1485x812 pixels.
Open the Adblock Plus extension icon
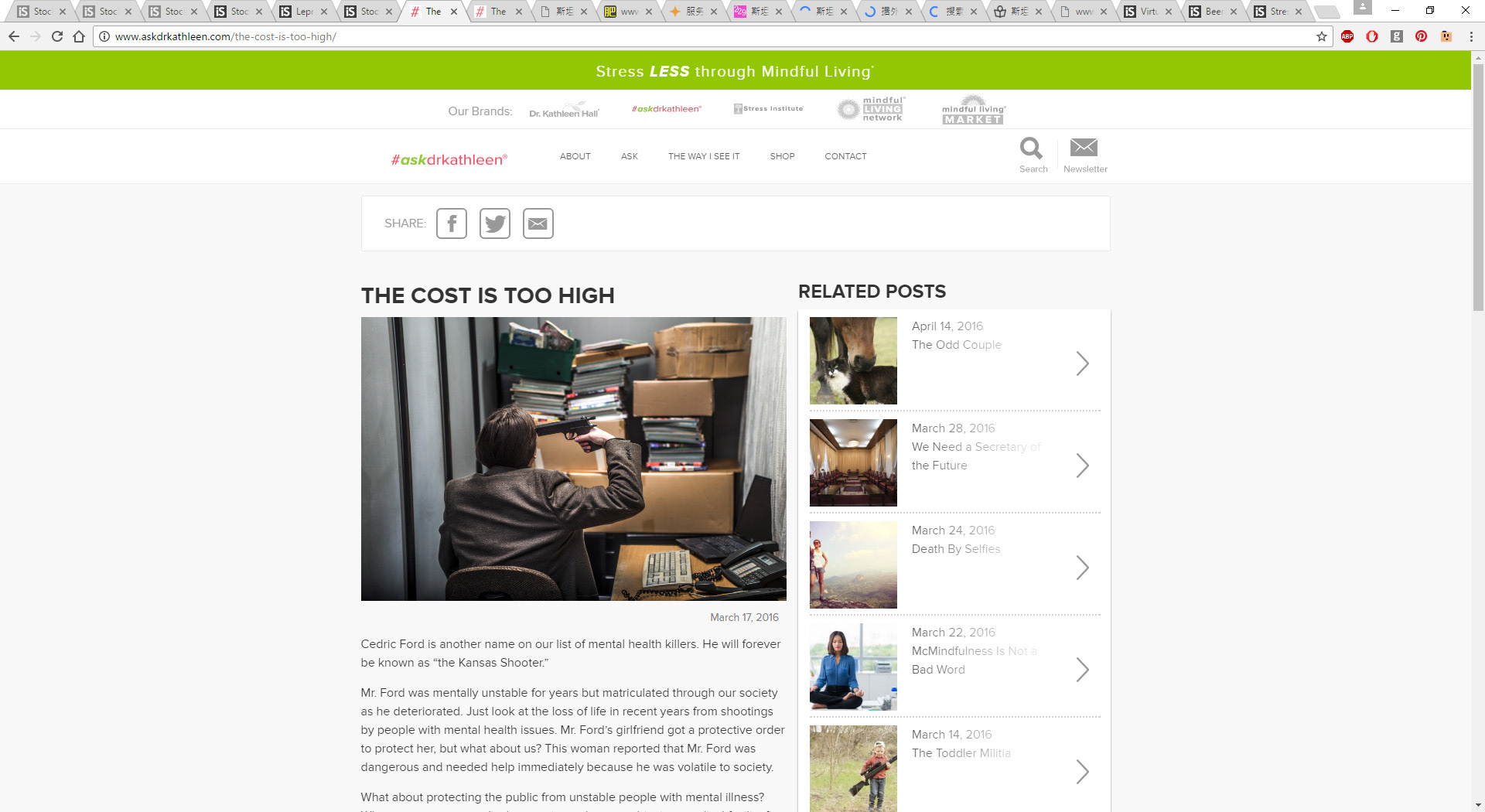[1347, 36]
